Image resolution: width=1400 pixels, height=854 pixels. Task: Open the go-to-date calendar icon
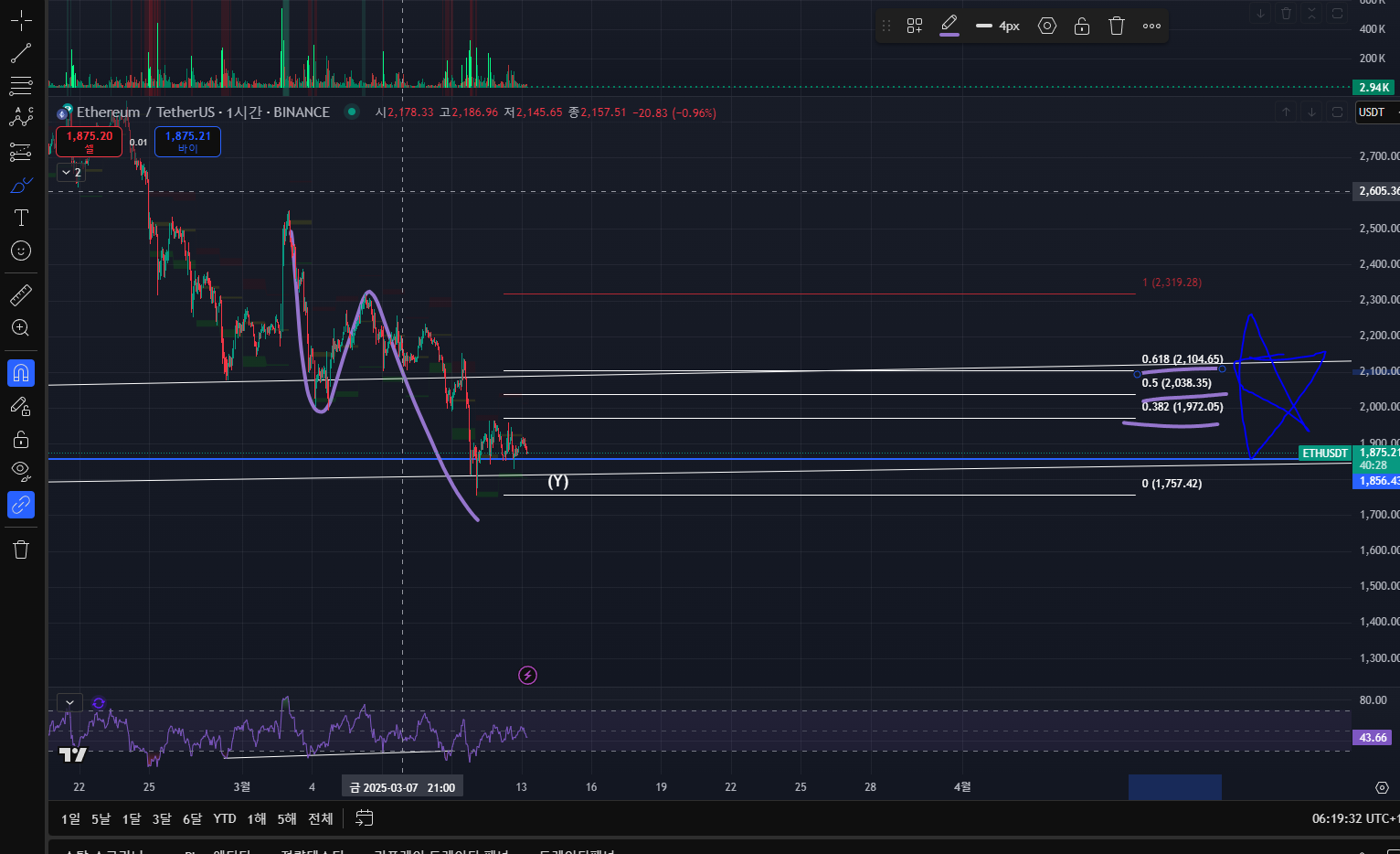tap(364, 818)
